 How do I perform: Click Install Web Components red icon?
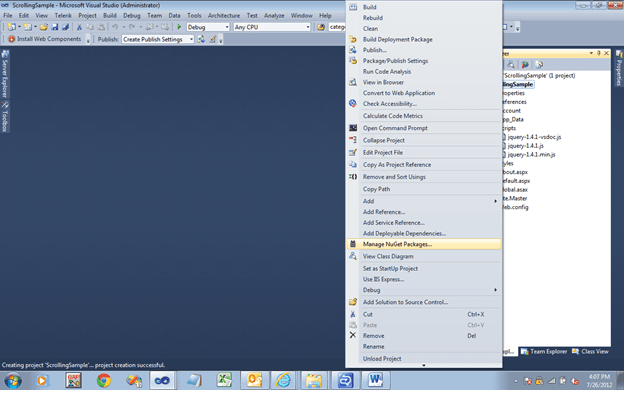click(x=11, y=39)
